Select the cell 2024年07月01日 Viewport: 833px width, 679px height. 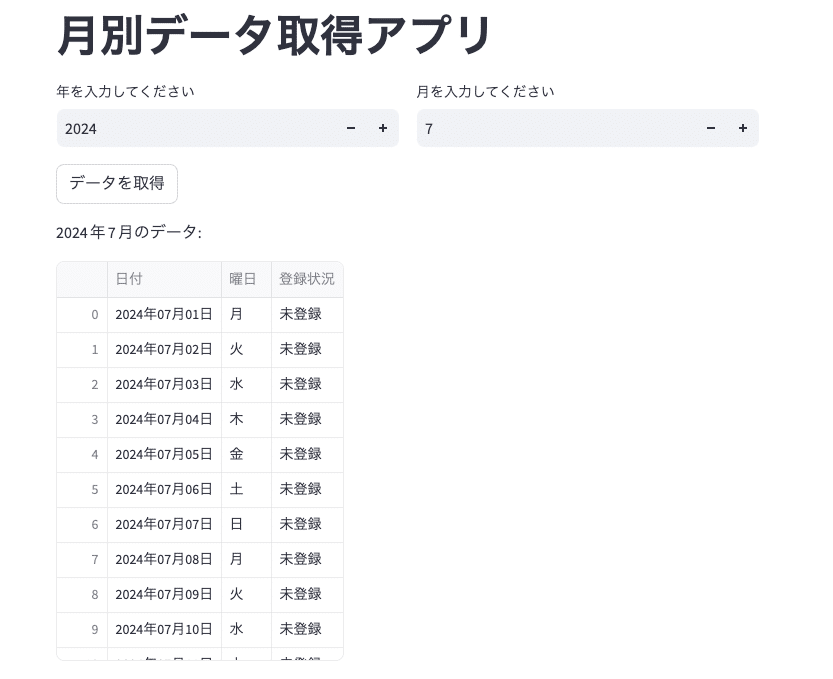click(x=164, y=315)
